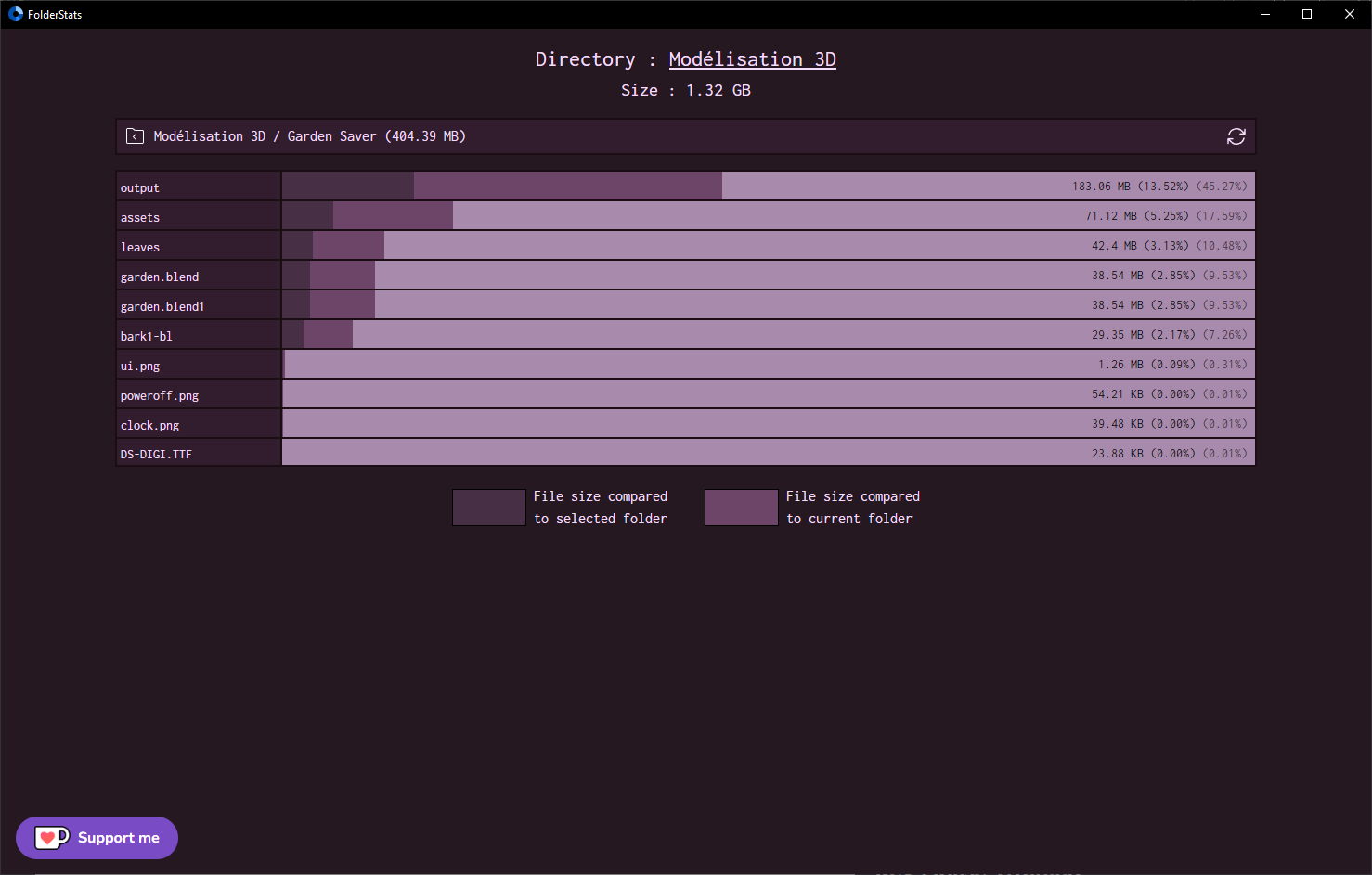Click the 39.48 KB size value
Screen dimensions: 1372x875
1118,424
